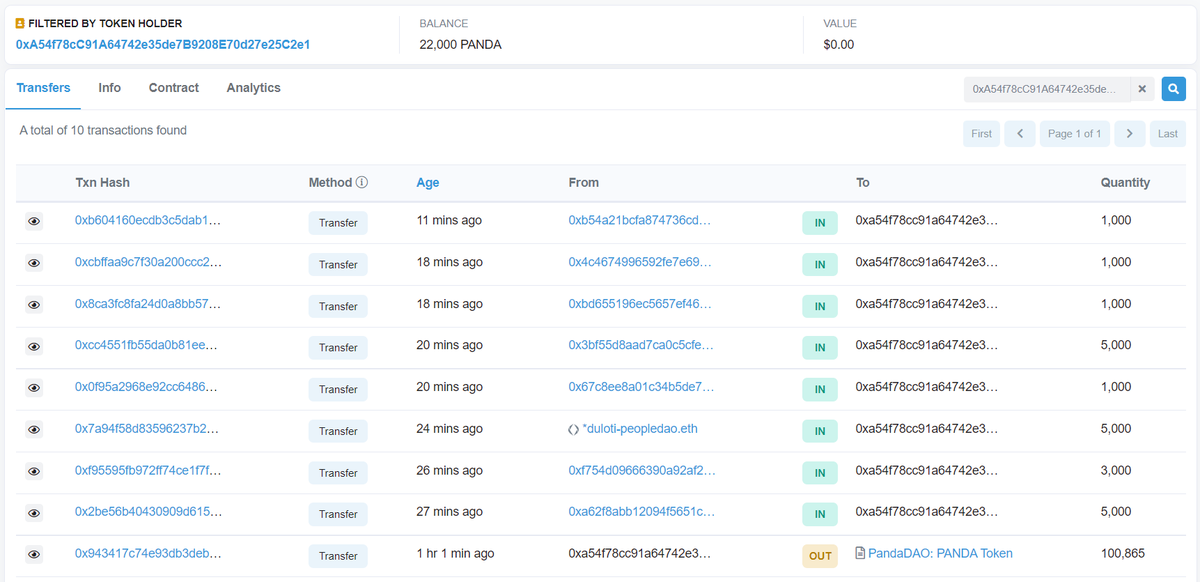
Task: View details eye icon for 0x943417c74e93db3deb row
Action: pyautogui.click(x=34, y=554)
